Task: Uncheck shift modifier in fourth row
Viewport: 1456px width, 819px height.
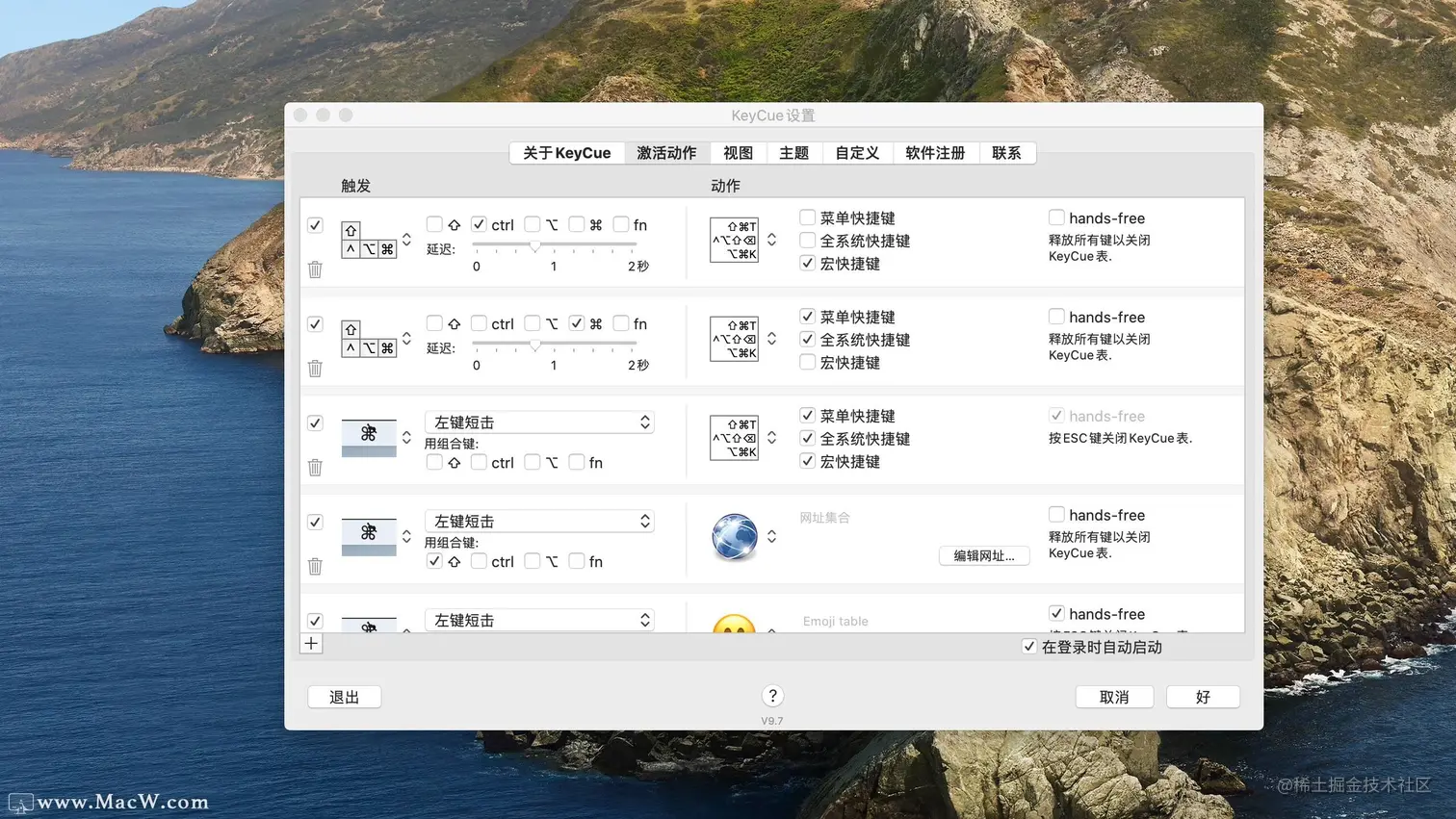Action: (434, 561)
